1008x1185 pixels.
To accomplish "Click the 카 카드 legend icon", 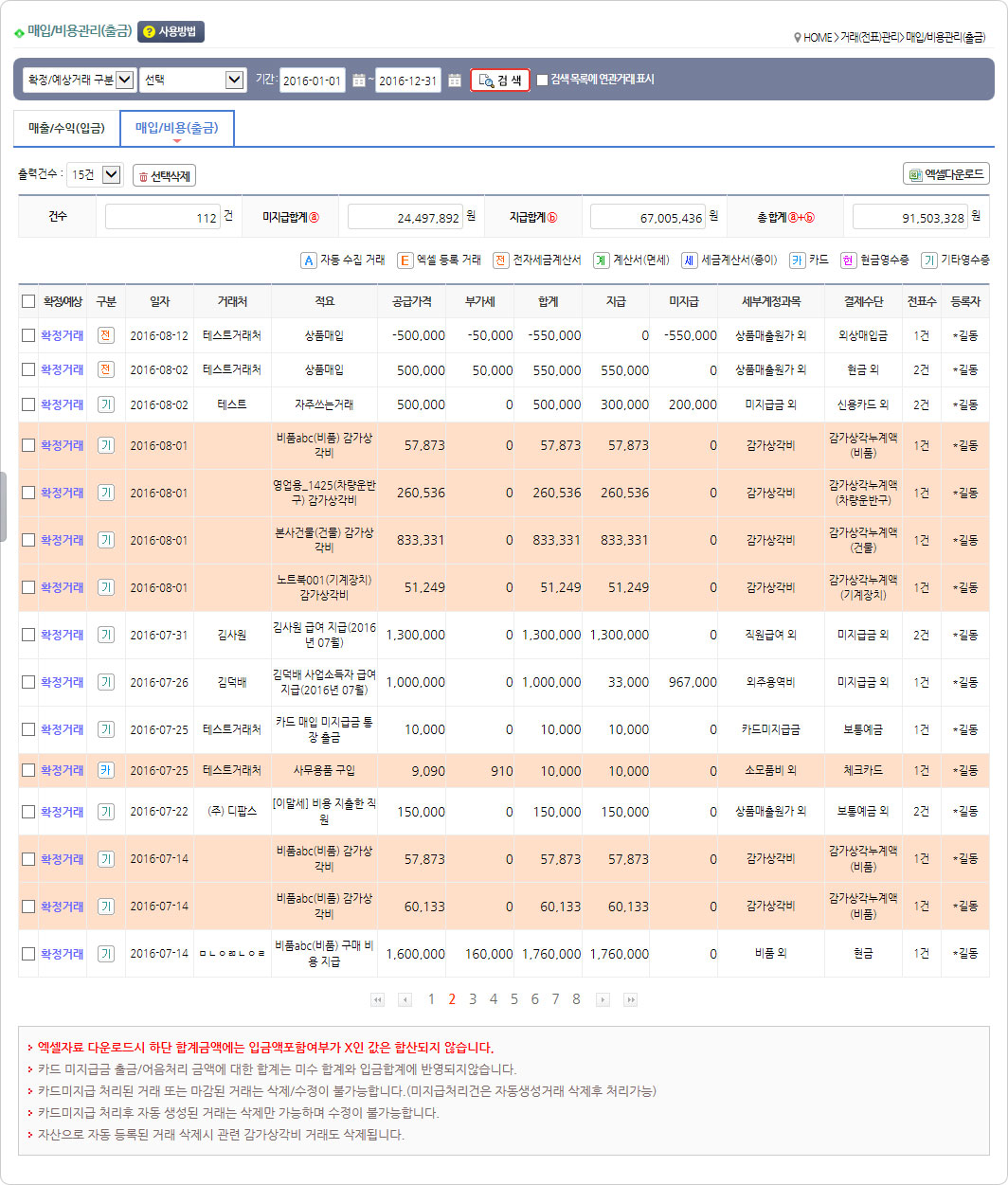I will click(x=797, y=260).
